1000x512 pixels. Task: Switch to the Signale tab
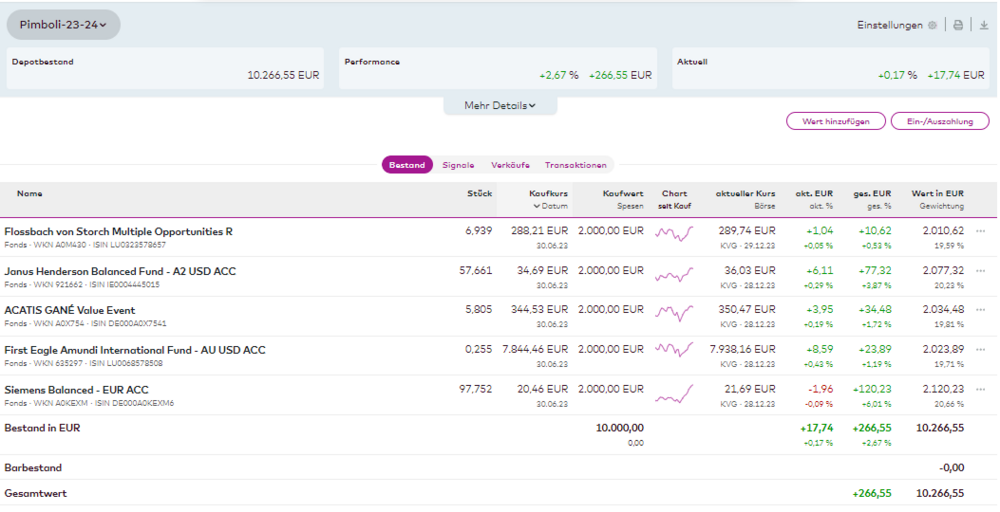point(458,165)
